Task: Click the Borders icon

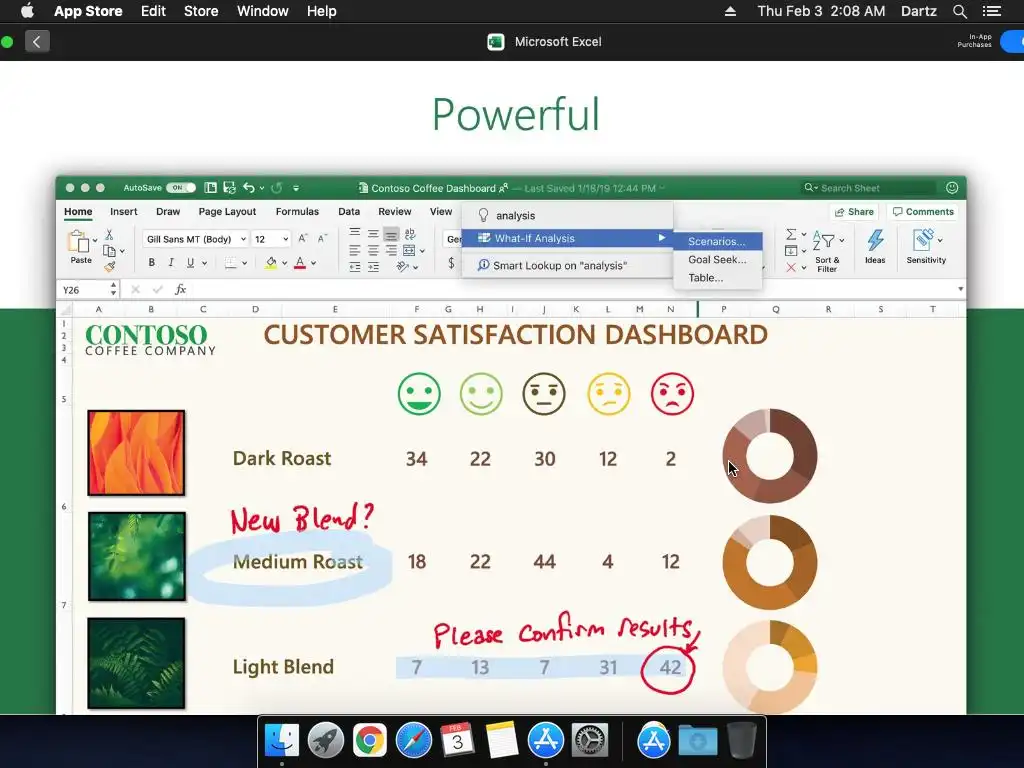Action: pos(231,263)
